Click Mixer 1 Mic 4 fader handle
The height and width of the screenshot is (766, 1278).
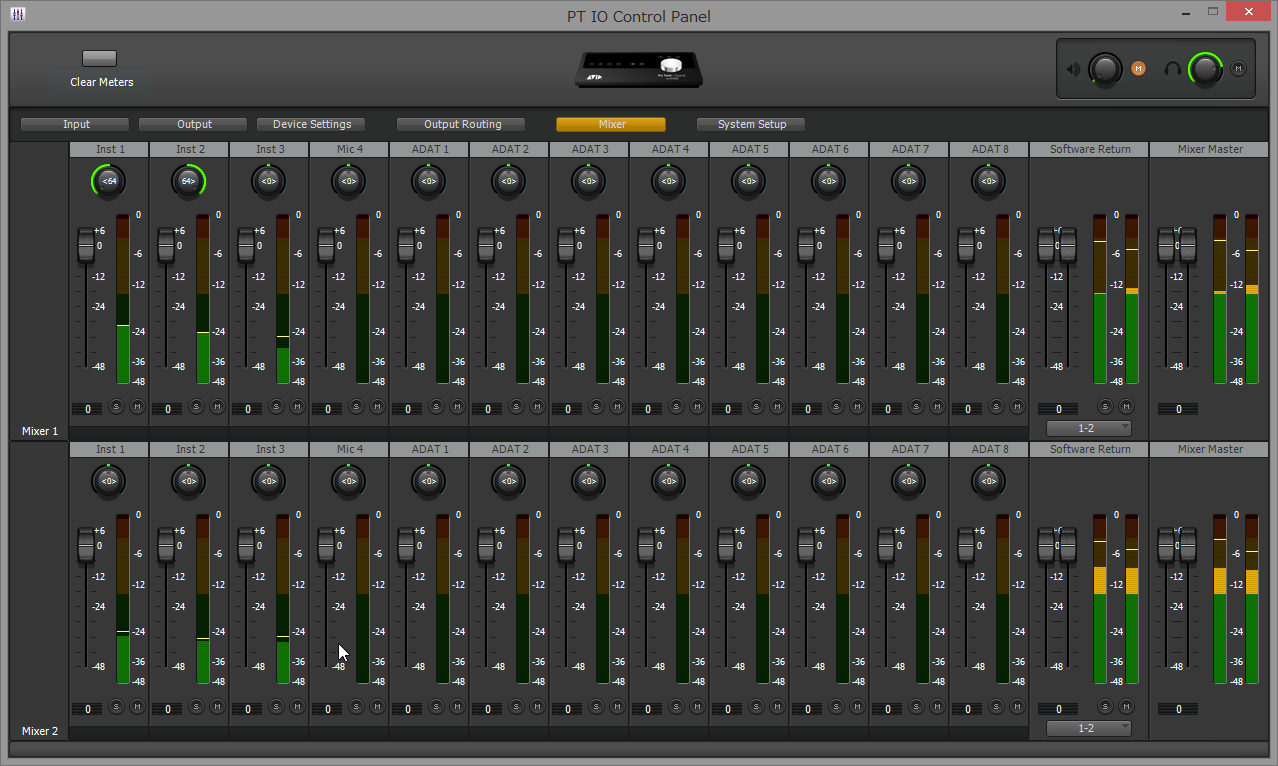tap(326, 245)
